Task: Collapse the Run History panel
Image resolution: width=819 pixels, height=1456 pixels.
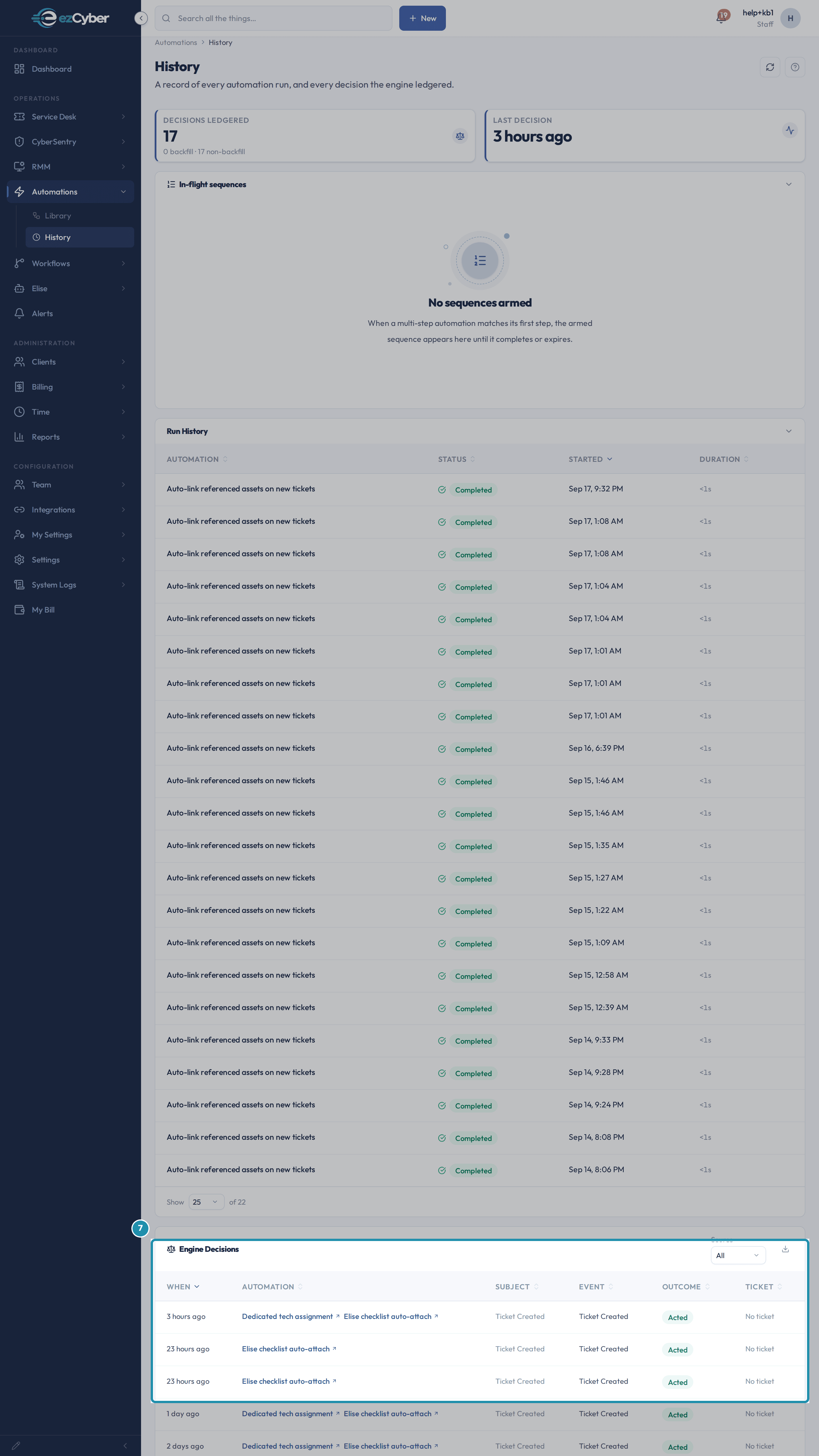Action: click(x=789, y=431)
